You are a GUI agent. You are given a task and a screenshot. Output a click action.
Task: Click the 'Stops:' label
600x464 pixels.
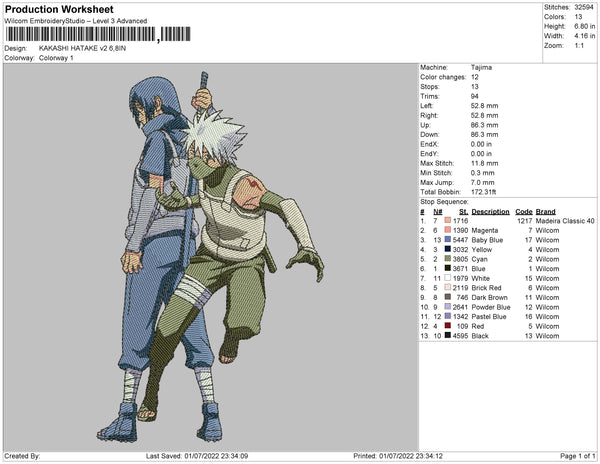pos(430,86)
